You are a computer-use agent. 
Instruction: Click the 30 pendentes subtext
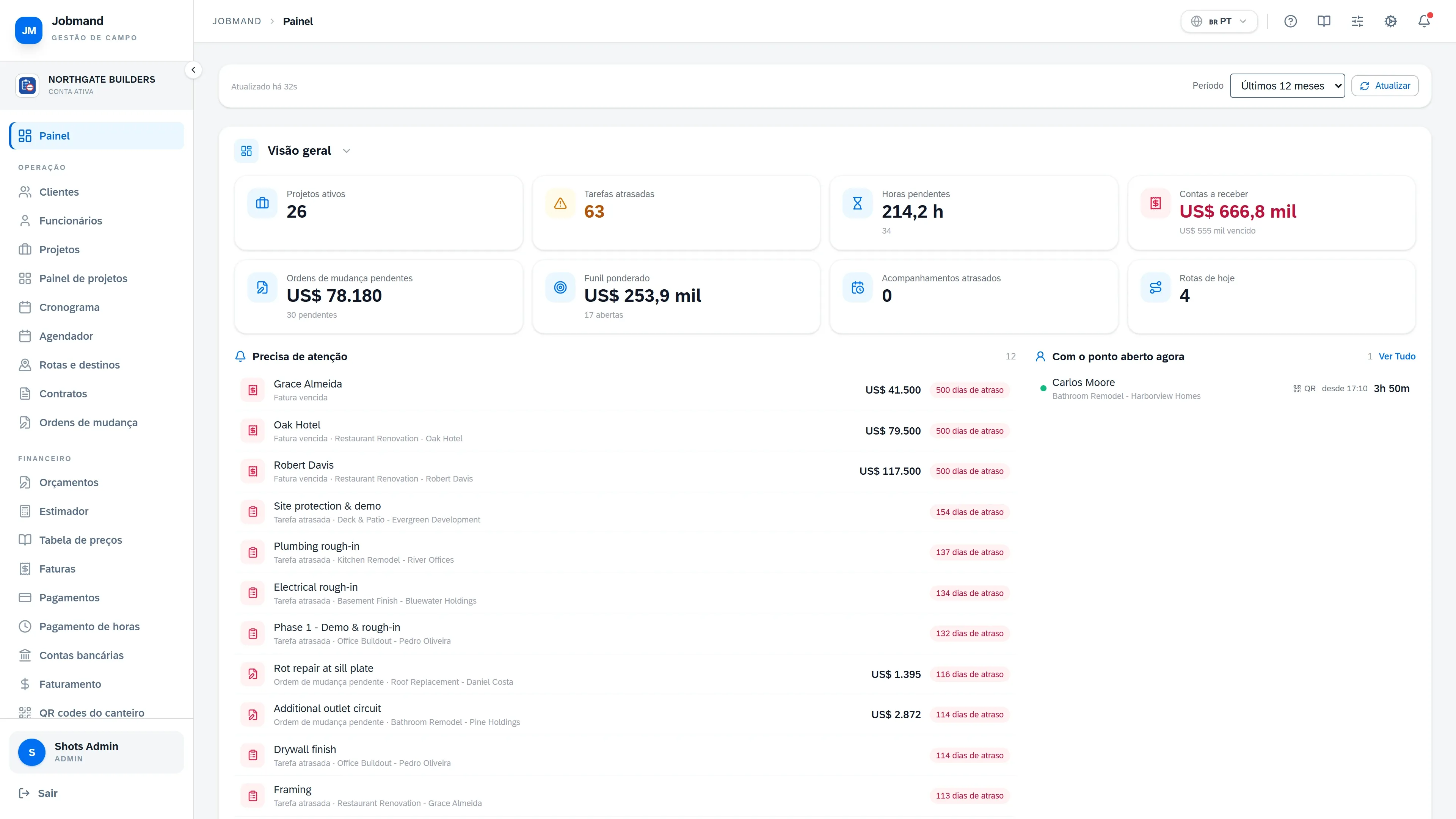pos(311,315)
